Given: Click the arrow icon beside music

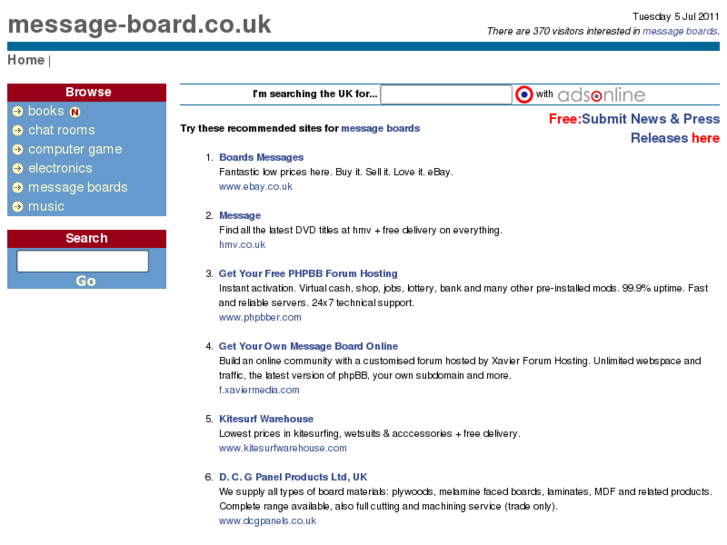Looking at the screenshot, I should point(18,206).
